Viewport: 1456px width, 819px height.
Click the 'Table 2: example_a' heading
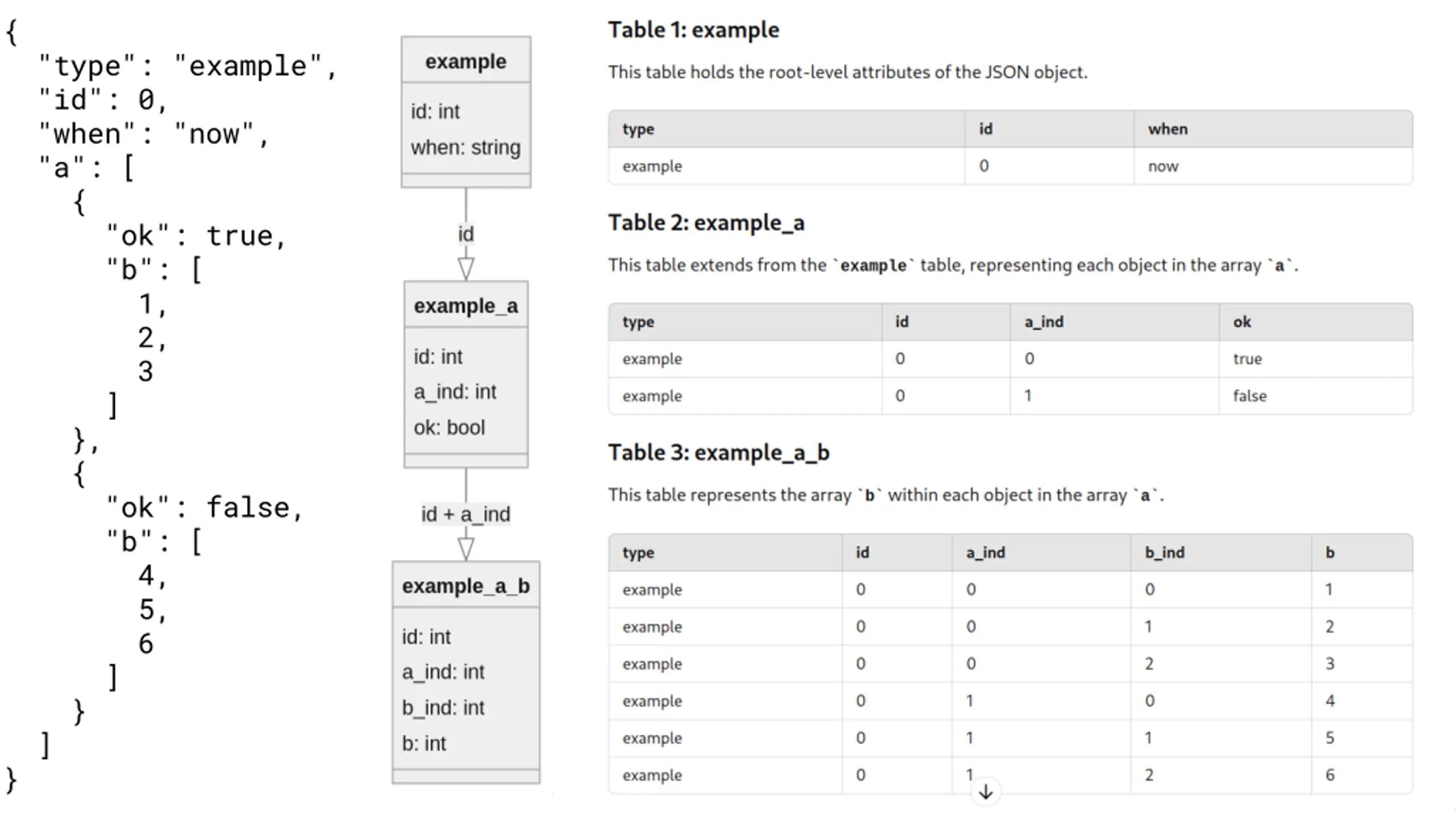coord(706,223)
